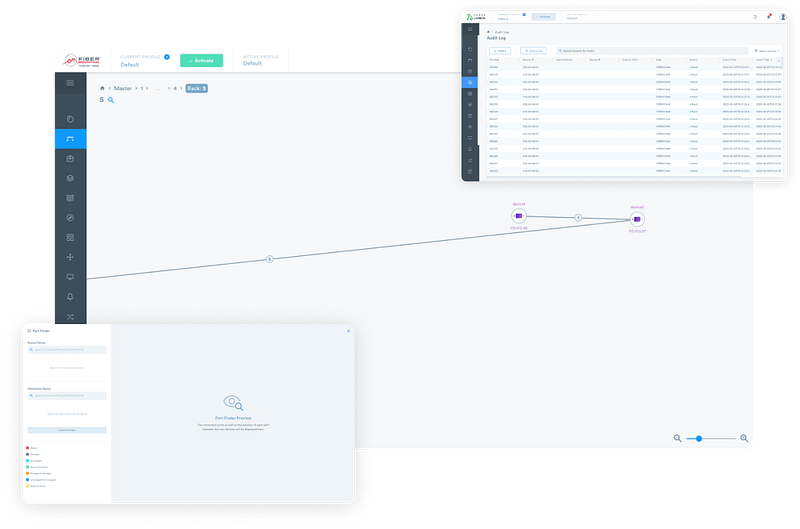Click the user avatar in Audit Log window
Image resolution: width=800 pixels, height=529 pixels.
(x=783, y=17)
